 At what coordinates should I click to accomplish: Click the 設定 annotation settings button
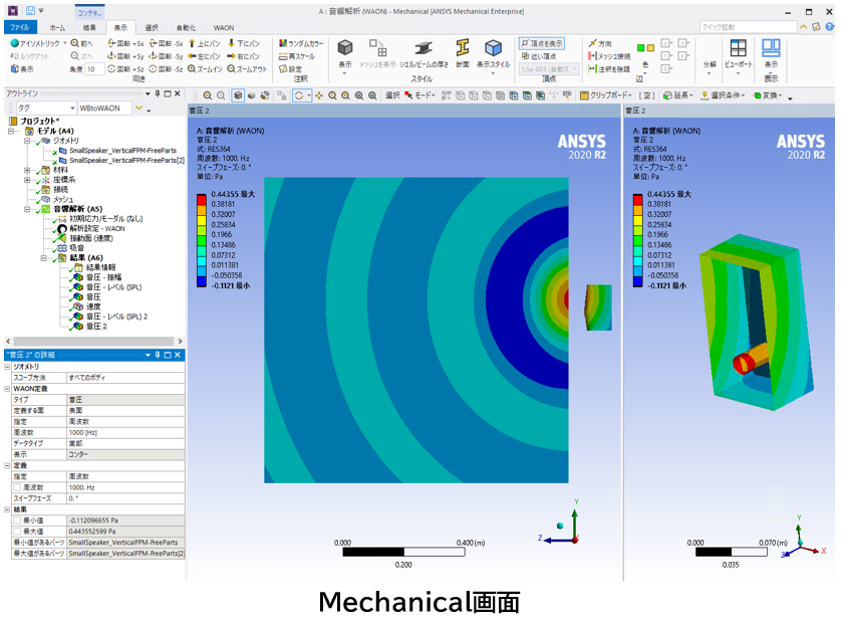290,69
